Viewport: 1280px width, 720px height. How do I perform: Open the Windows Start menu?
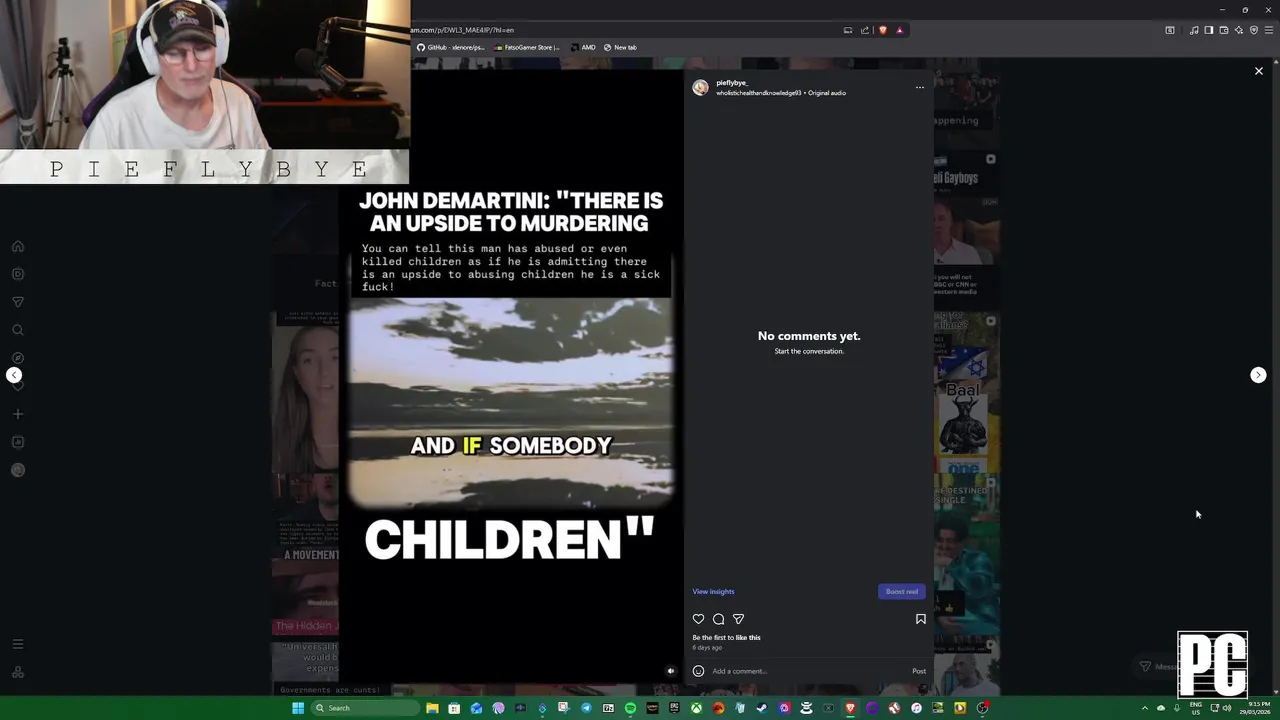click(298, 708)
